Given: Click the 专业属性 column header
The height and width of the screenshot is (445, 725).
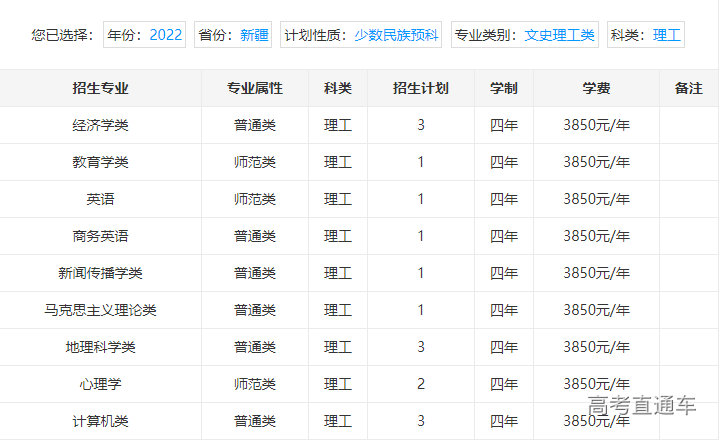Looking at the screenshot, I should pyautogui.click(x=254, y=88).
